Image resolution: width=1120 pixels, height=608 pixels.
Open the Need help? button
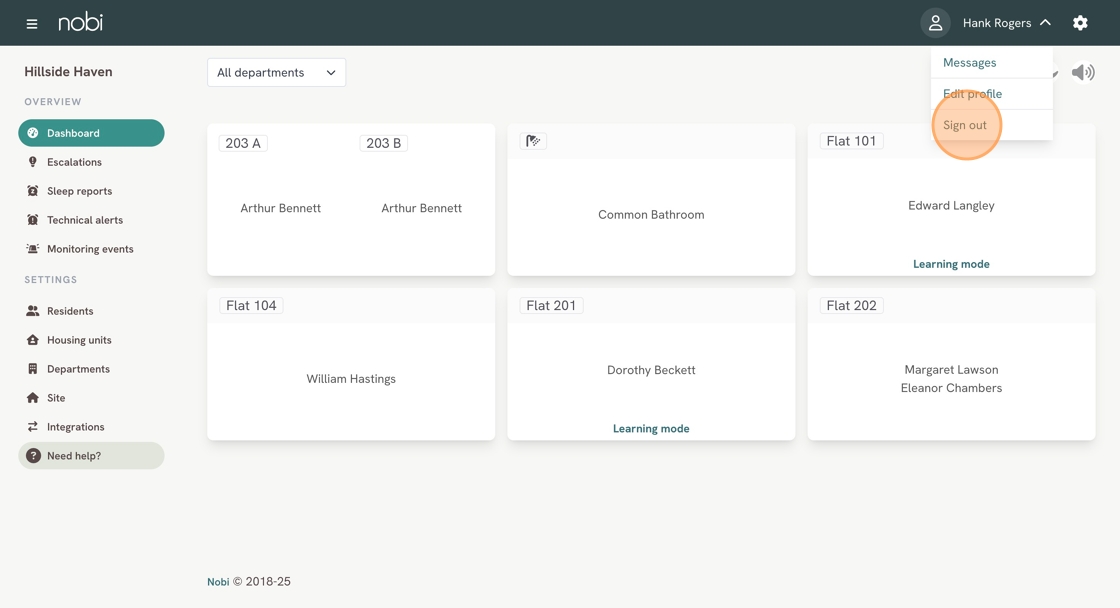pyautogui.click(x=91, y=456)
